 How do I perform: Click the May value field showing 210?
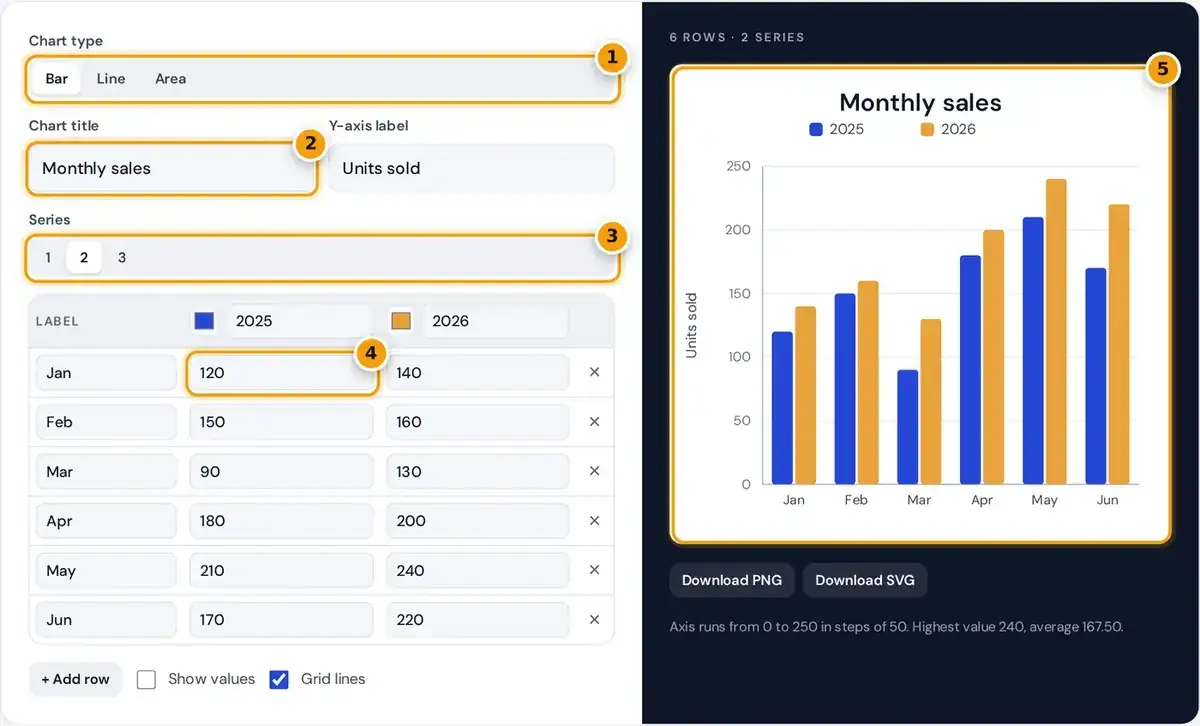tap(282, 571)
